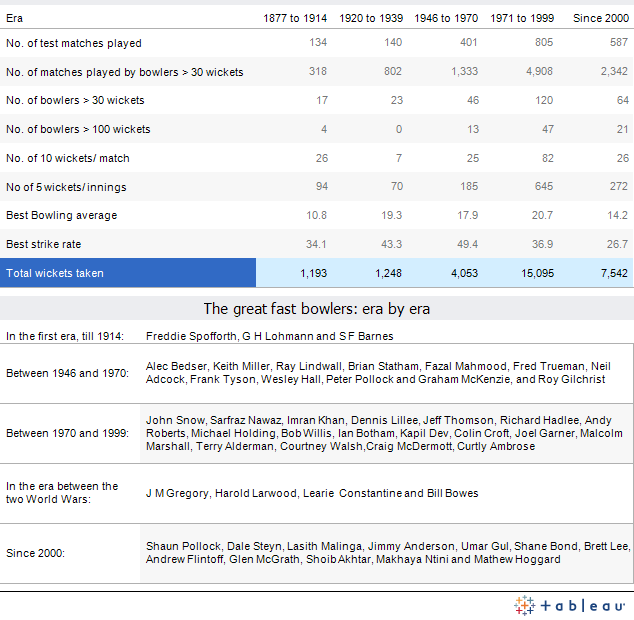This screenshot has height=620, width=634.
Task: Click total wickets value 7,542
Action: [614, 273]
